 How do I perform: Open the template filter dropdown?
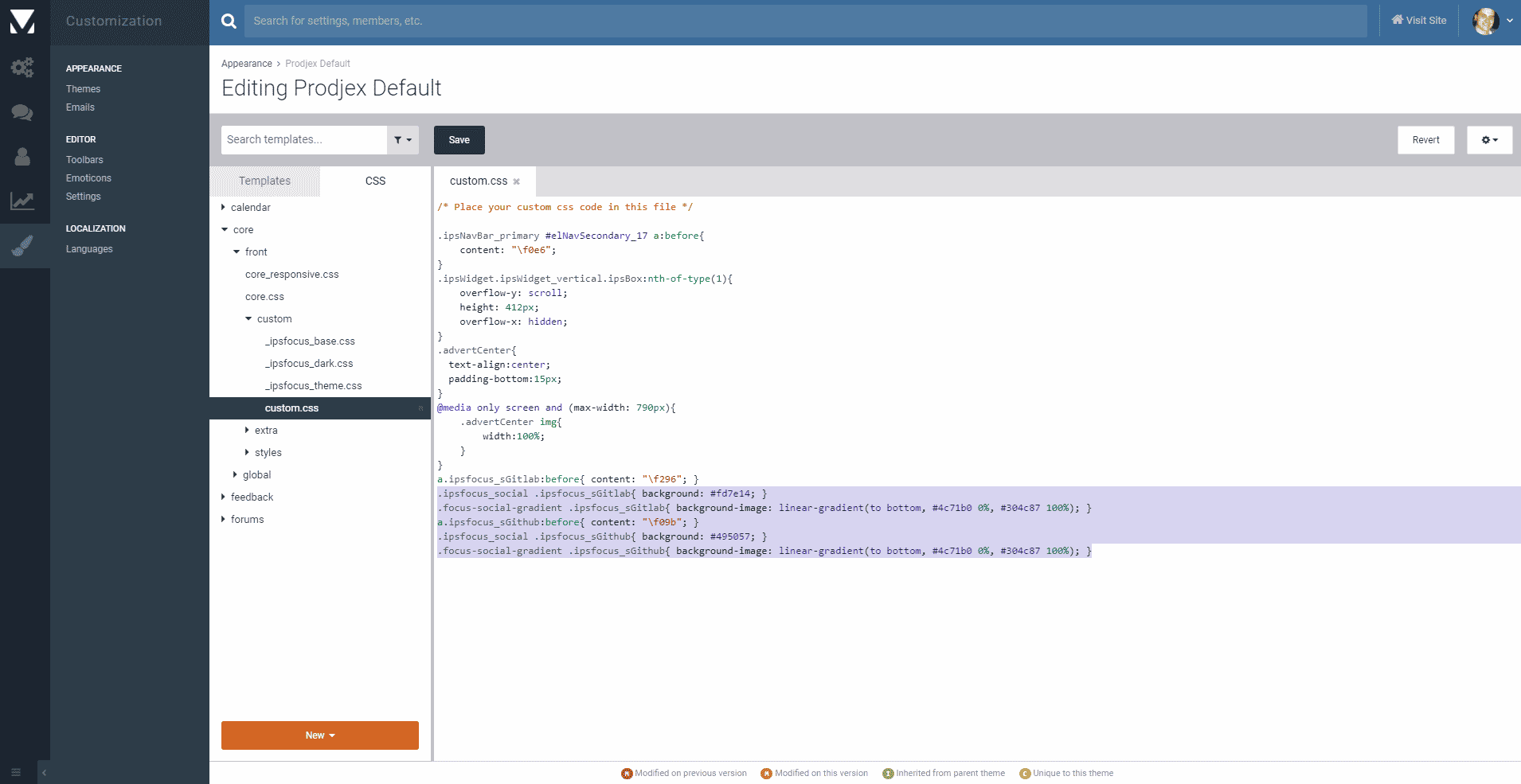(x=403, y=140)
